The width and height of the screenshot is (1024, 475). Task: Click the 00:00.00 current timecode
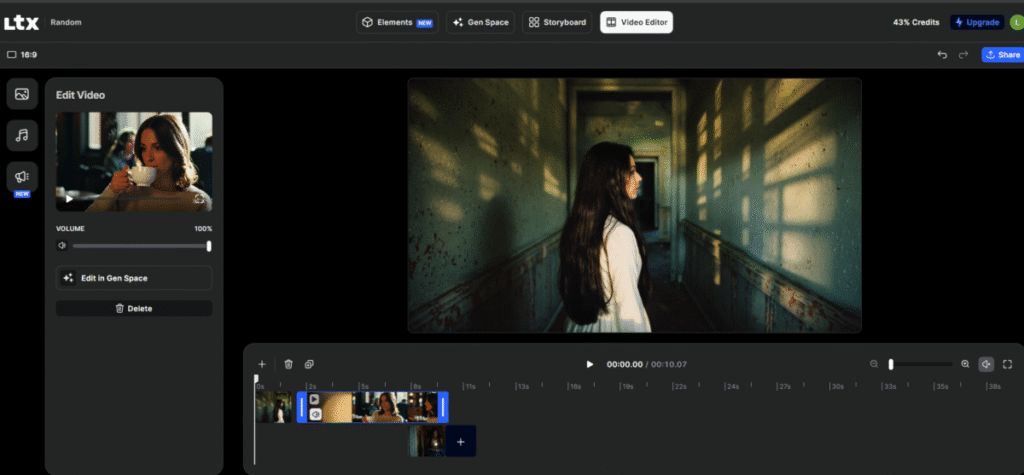(624, 365)
